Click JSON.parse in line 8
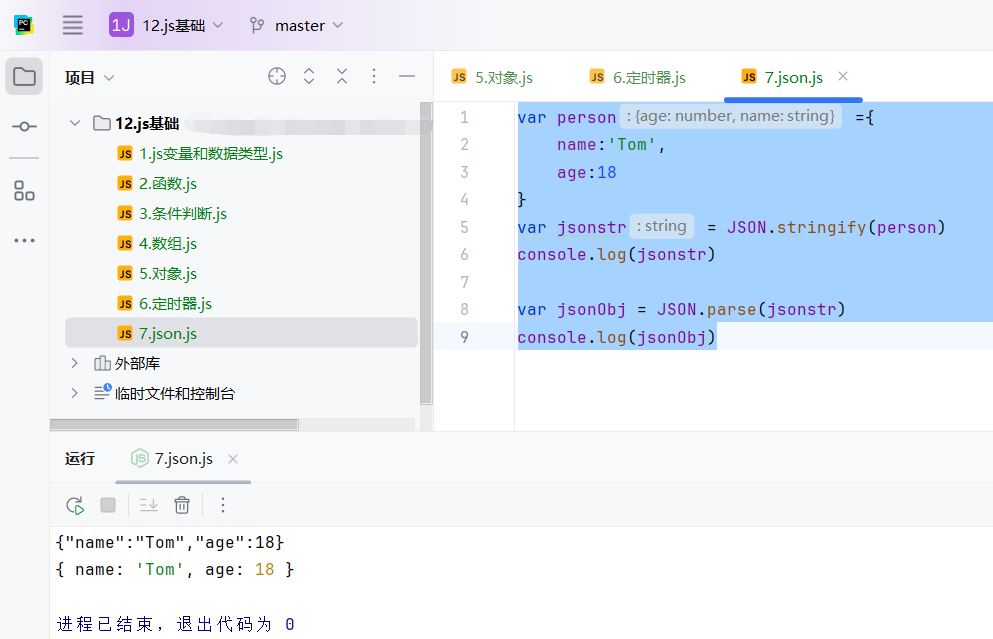Image resolution: width=993 pixels, height=639 pixels. click(x=707, y=310)
